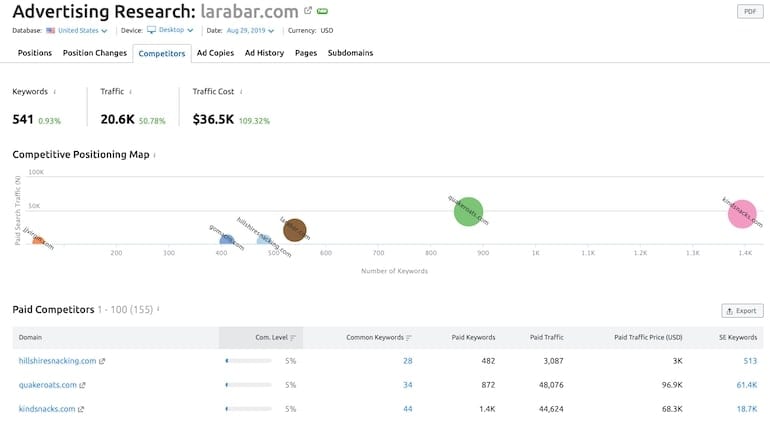Open SE Keywords 513 link
The image size is (770, 423).
(750, 361)
